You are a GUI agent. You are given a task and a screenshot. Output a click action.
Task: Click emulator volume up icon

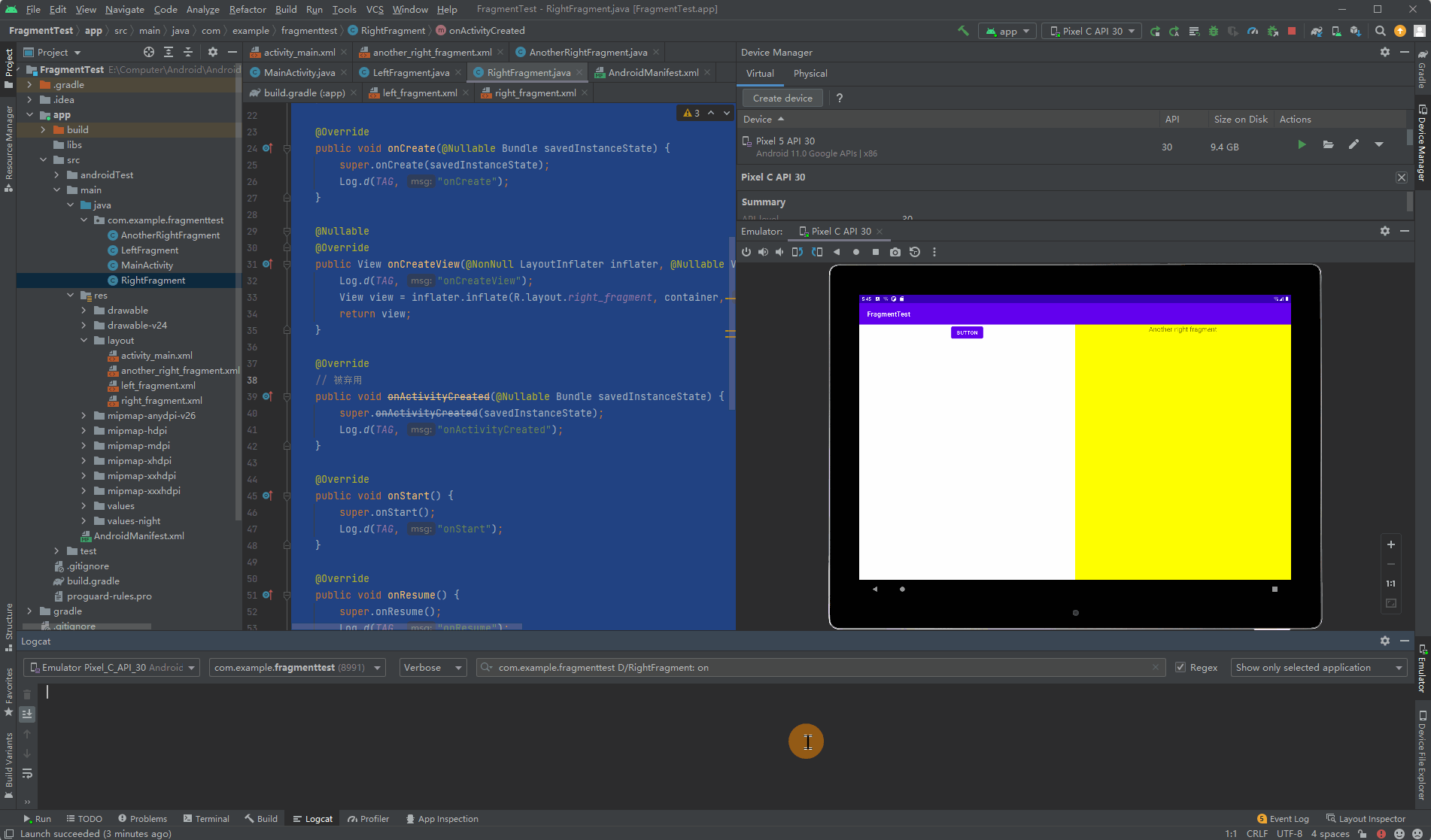(763, 252)
